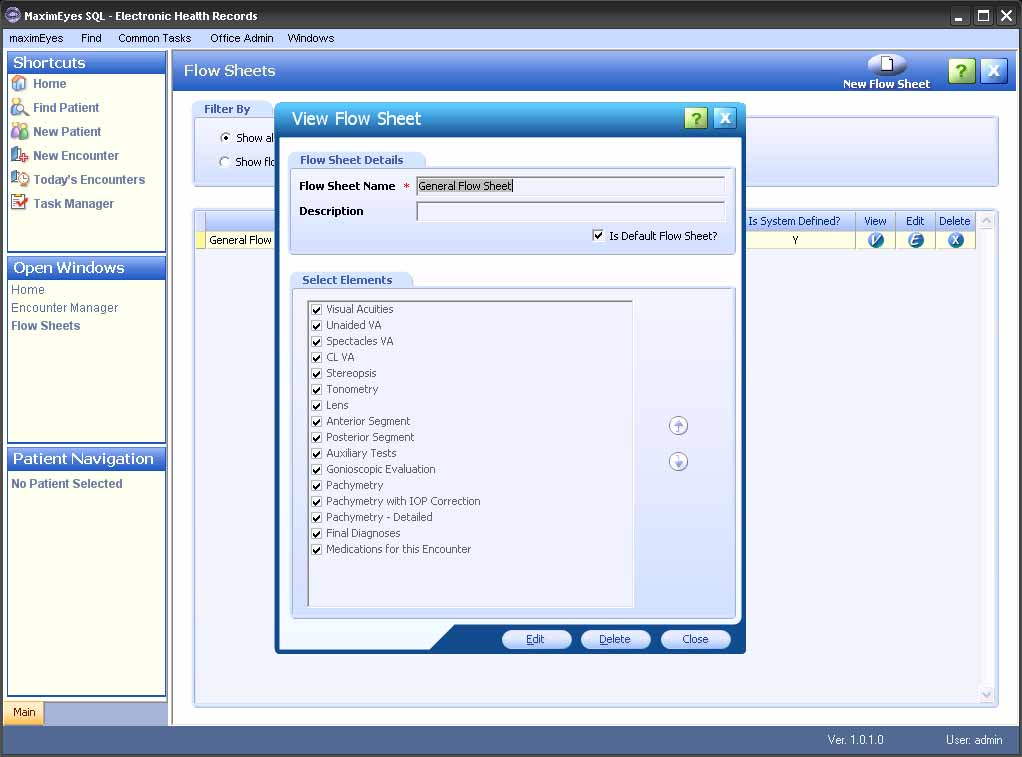Viewport: 1022px width, 757px height.
Task: Click the Close button in the dialog
Action: (x=695, y=639)
